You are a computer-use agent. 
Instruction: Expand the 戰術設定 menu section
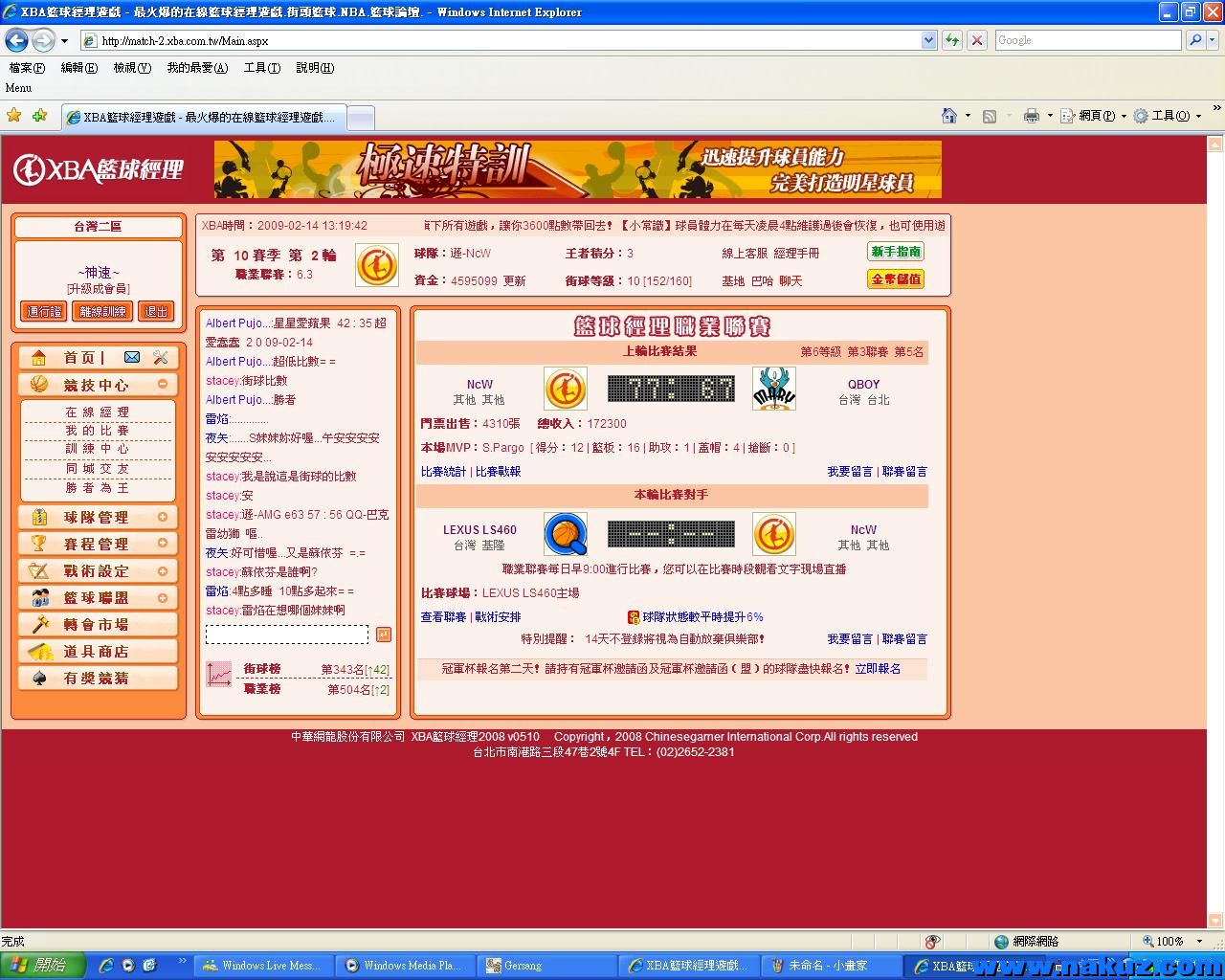pyautogui.click(x=163, y=570)
